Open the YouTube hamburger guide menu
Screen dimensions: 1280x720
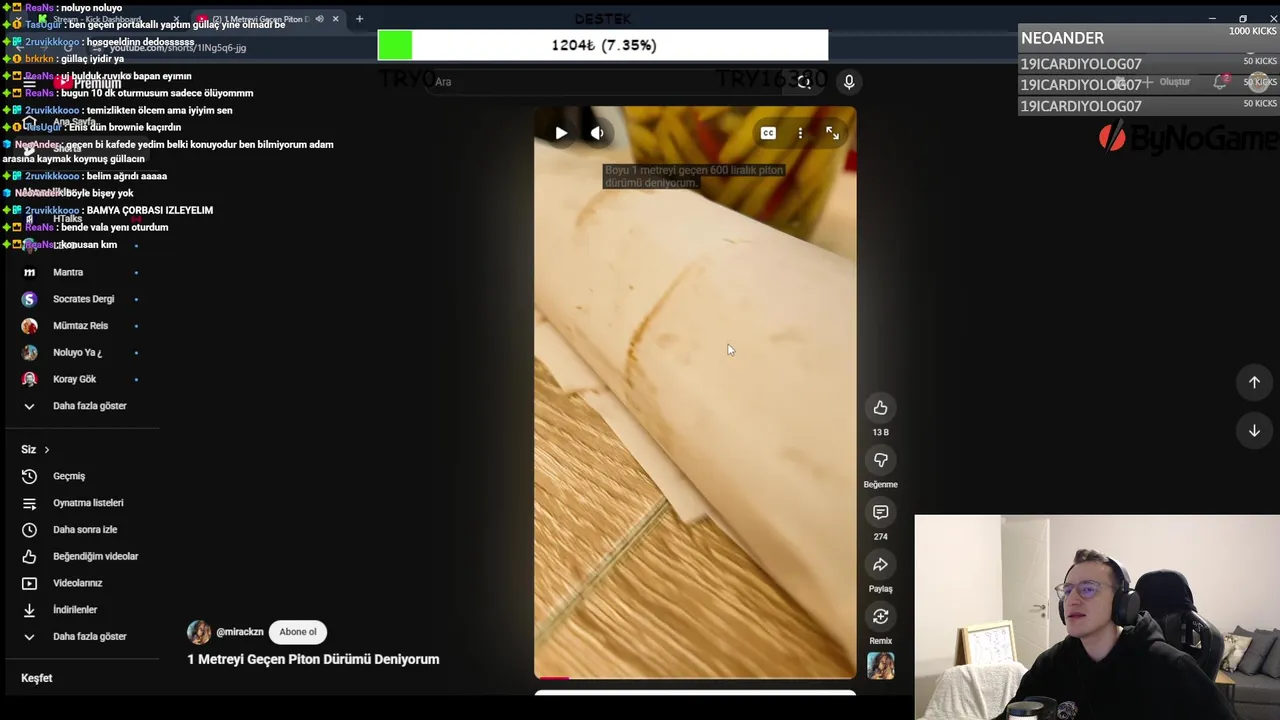coord(29,83)
